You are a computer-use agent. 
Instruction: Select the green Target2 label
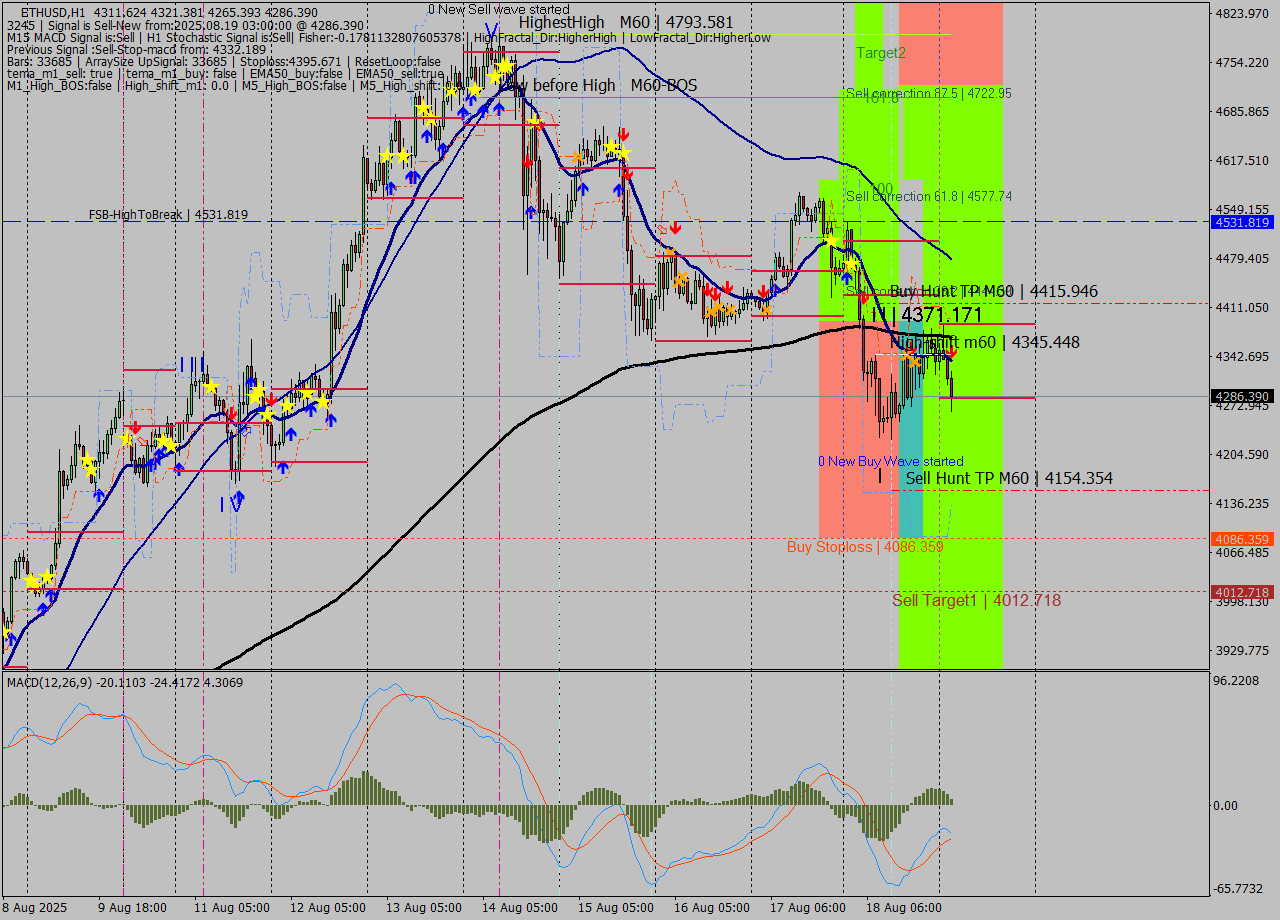880,53
